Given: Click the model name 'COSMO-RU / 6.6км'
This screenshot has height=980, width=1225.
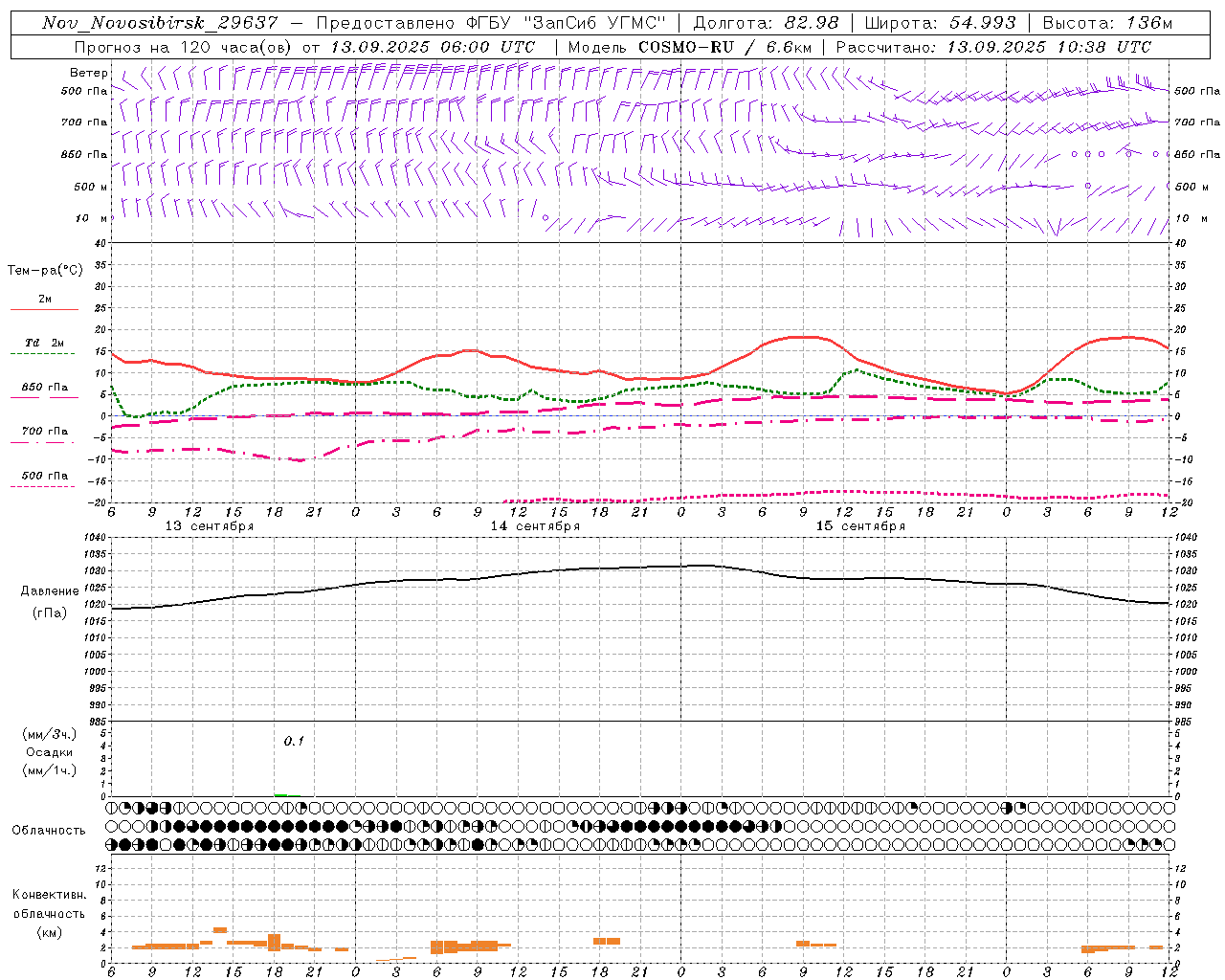Looking at the screenshot, I should click(x=724, y=47).
